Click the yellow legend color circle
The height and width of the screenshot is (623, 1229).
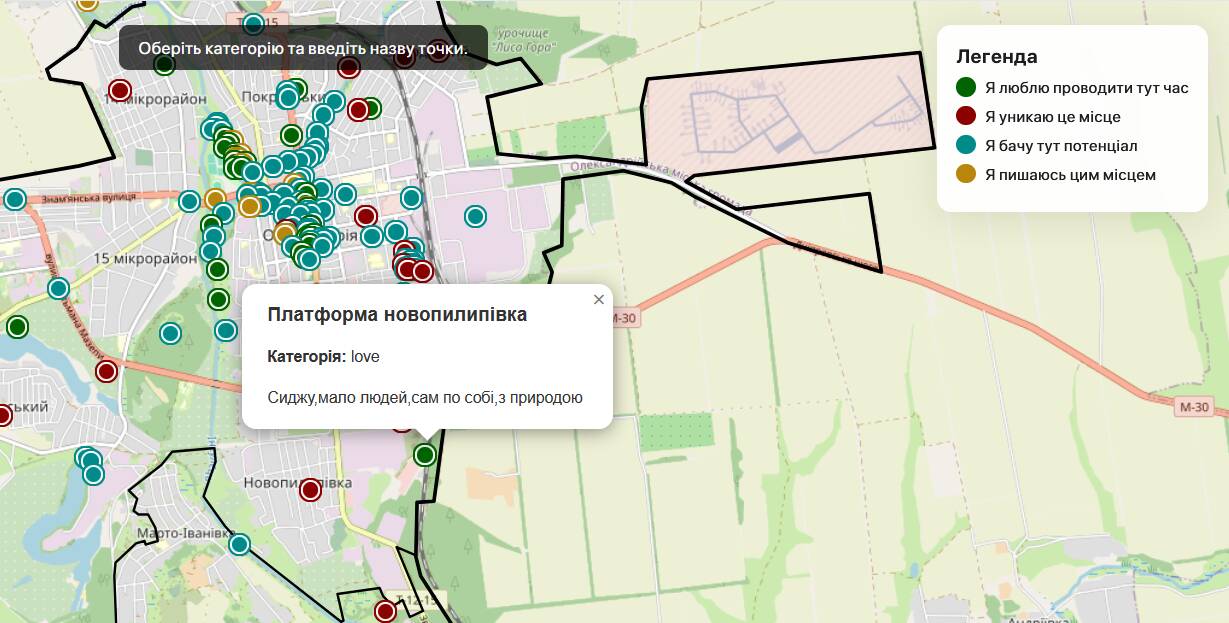[966, 174]
